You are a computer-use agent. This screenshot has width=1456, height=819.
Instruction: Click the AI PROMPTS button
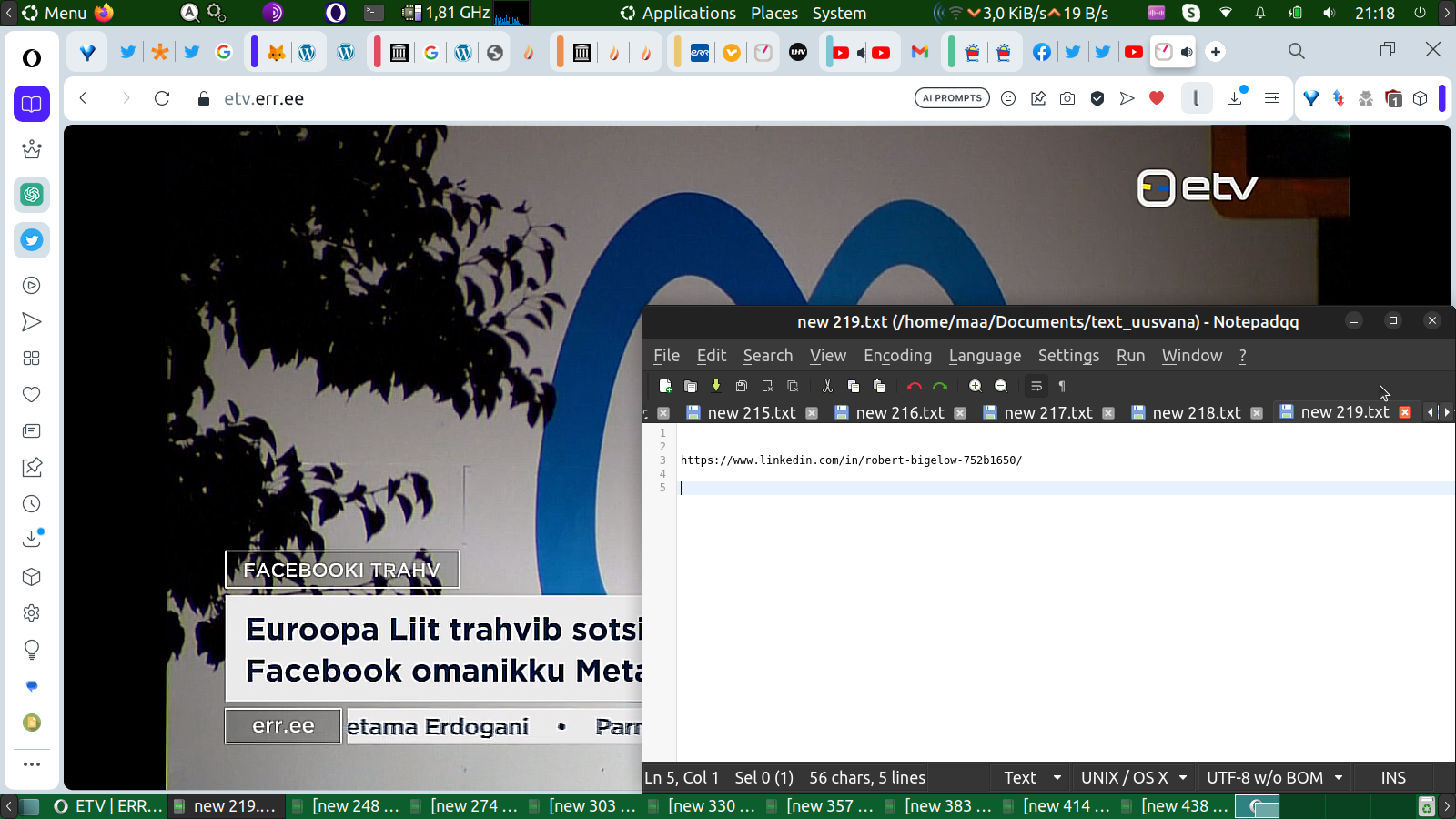click(952, 98)
